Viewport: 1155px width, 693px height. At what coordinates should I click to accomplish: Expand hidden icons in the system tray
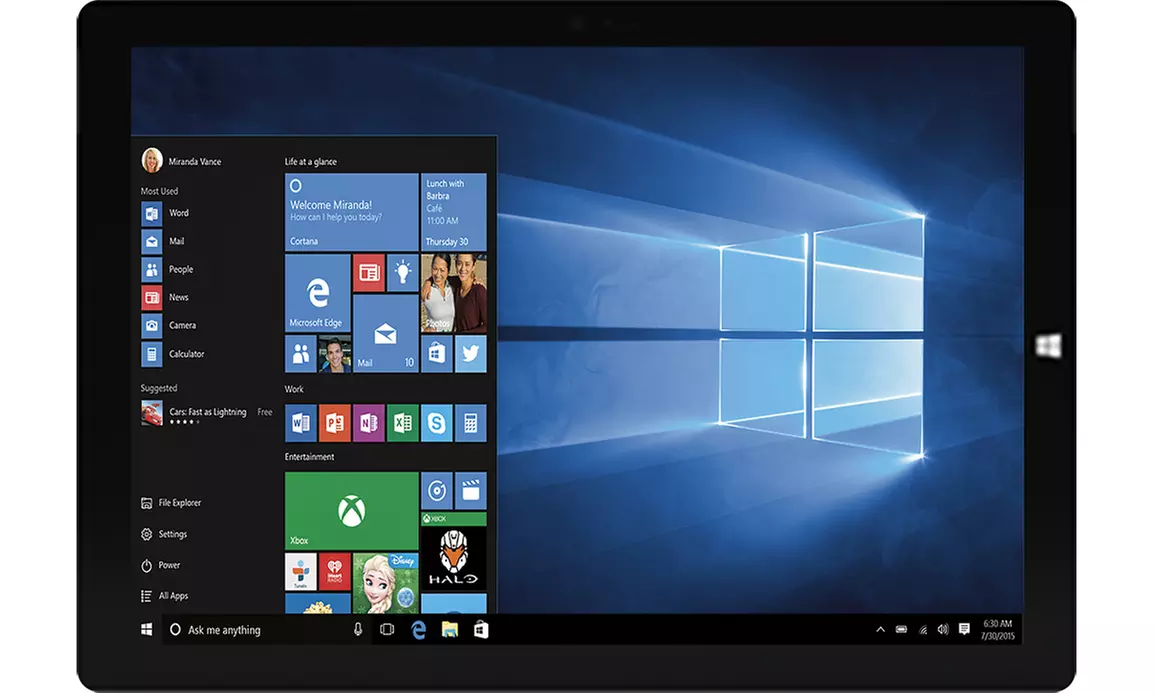pos(880,629)
